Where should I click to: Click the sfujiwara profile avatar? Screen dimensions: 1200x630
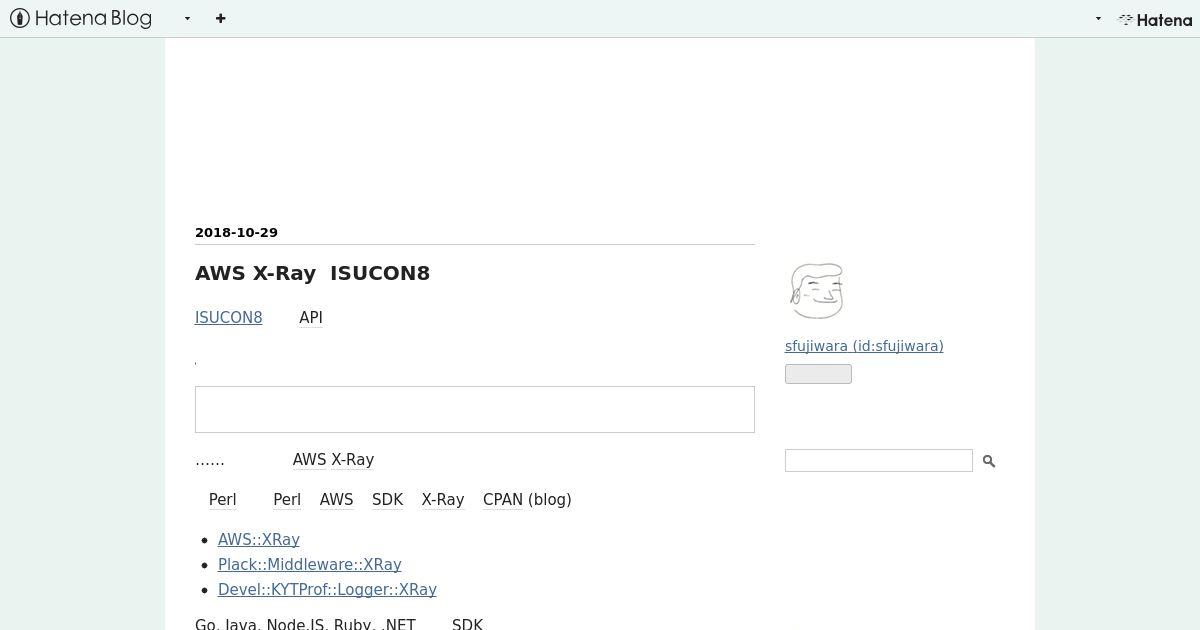point(817,290)
